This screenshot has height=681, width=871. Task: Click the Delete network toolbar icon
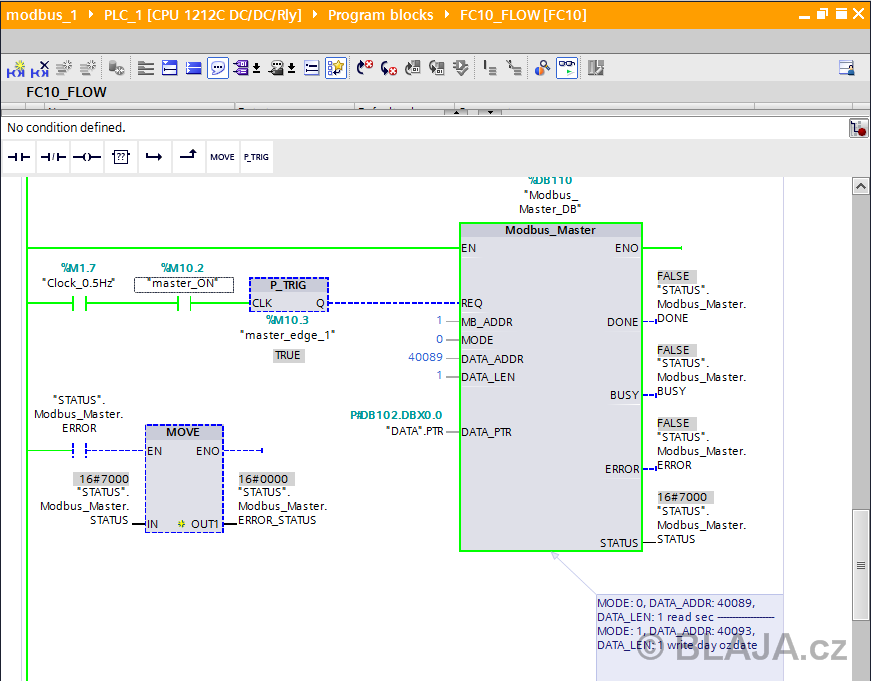pos(40,68)
